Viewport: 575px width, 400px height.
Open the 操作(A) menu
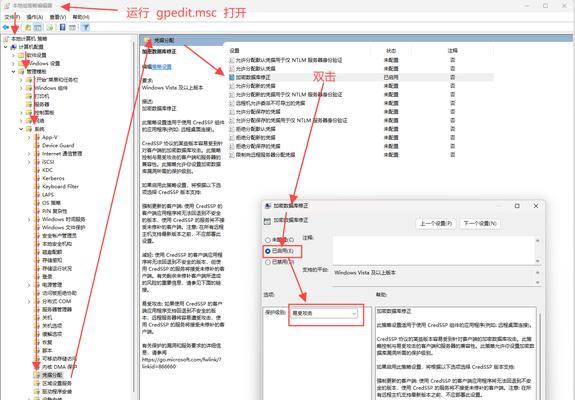[34, 17]
